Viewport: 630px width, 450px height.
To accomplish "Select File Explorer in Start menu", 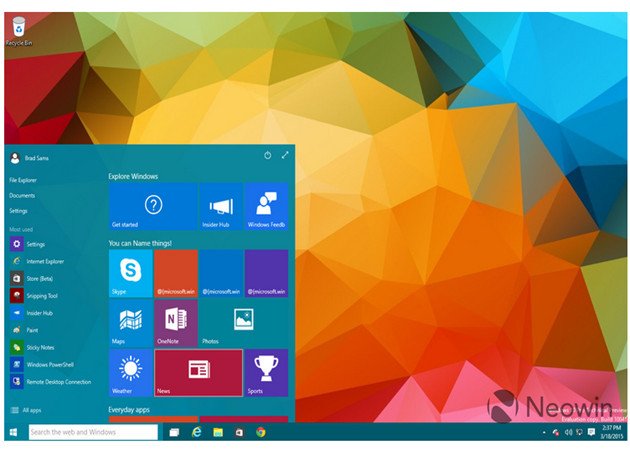I will click(x=23, y=180).
